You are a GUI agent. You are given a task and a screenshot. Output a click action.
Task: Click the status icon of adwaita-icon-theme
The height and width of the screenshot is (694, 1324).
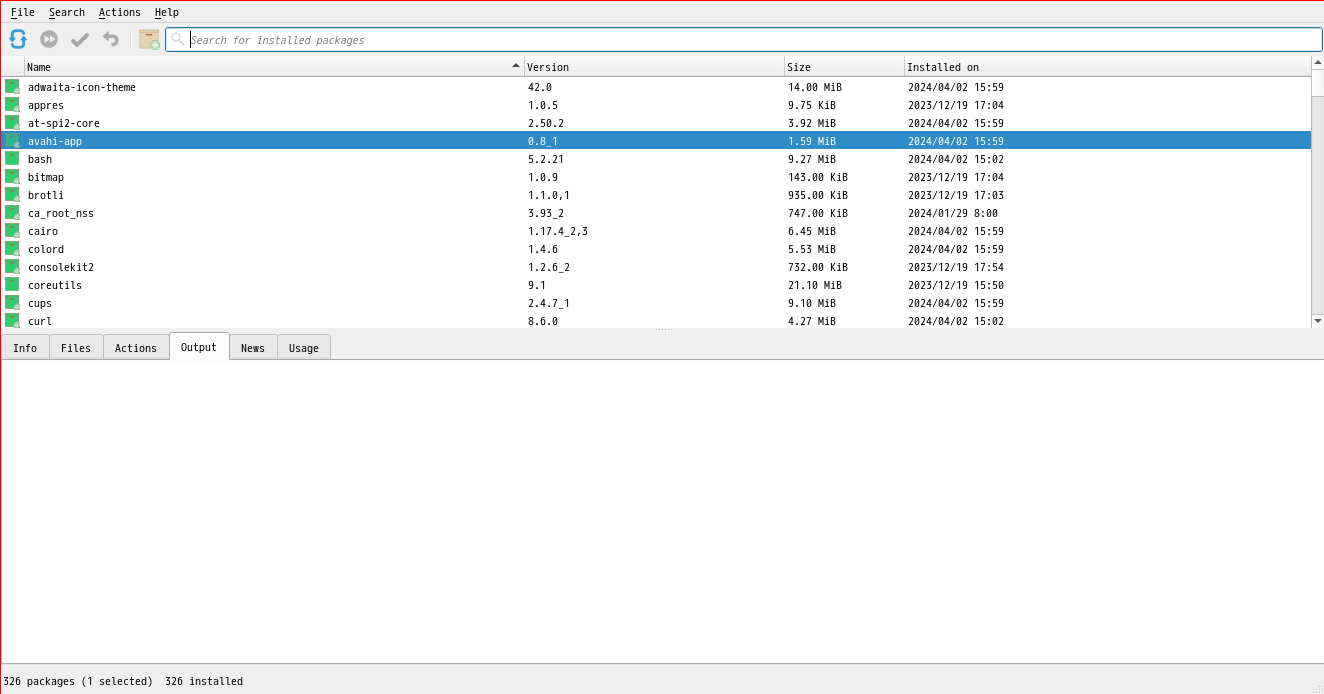12,87
